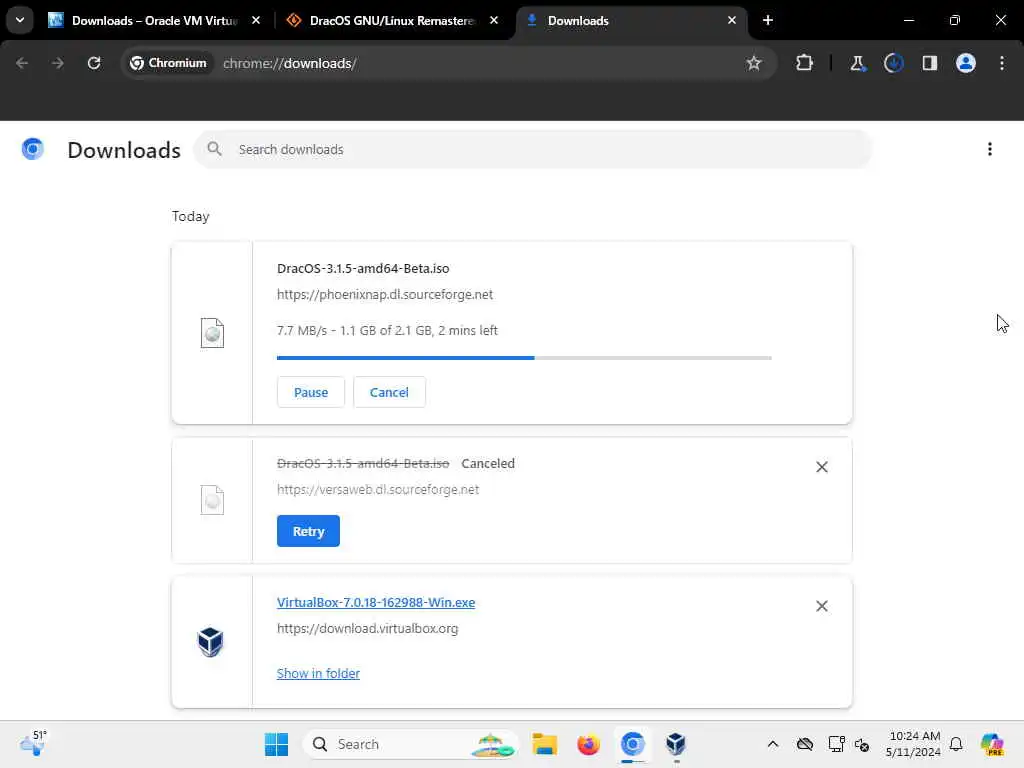Screen dimensions: 1024x768
Task: Click the canceled DracOS file icon
Action: 212,500
